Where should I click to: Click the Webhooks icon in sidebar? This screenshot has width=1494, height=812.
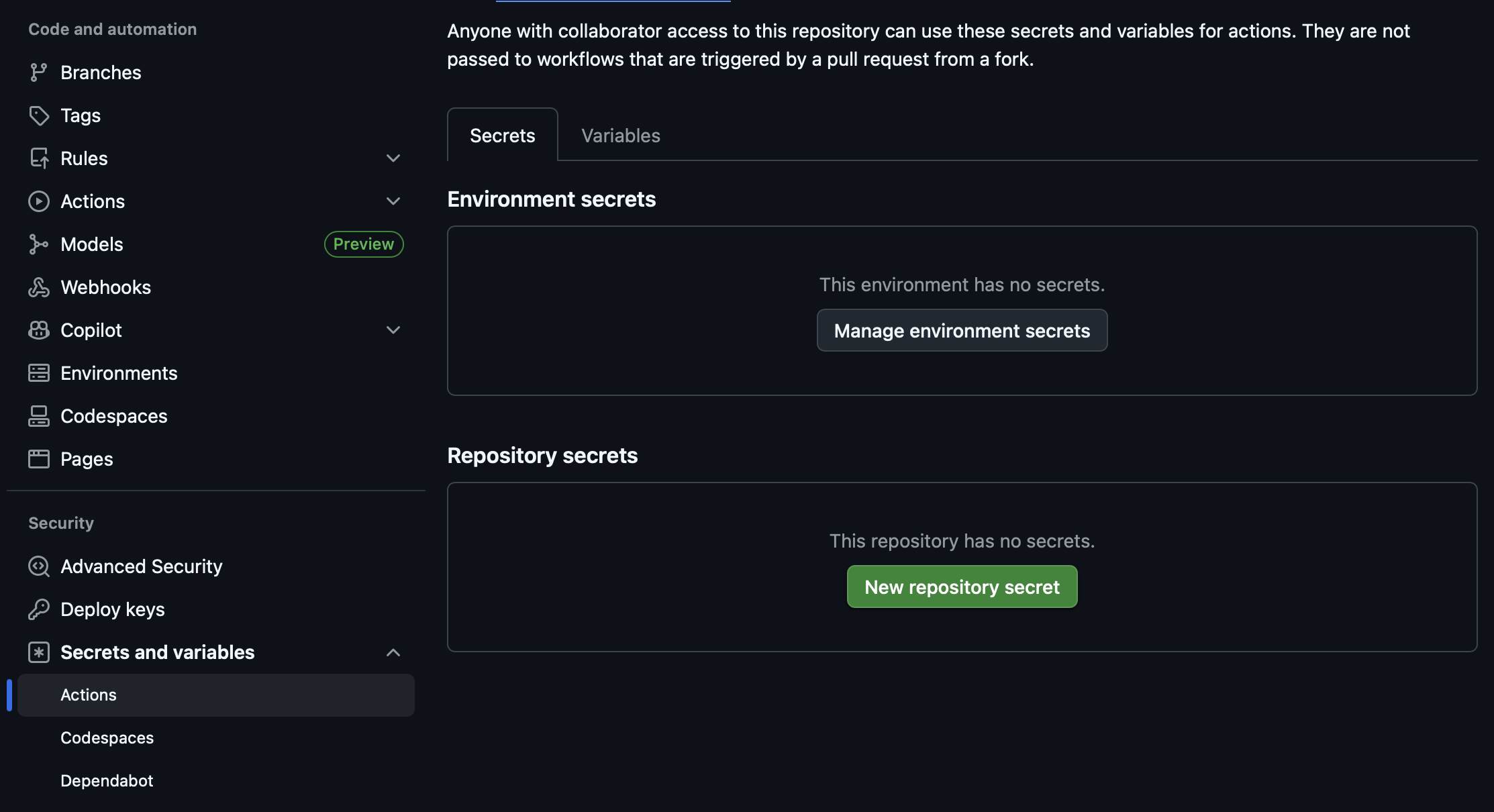(38, 287)
